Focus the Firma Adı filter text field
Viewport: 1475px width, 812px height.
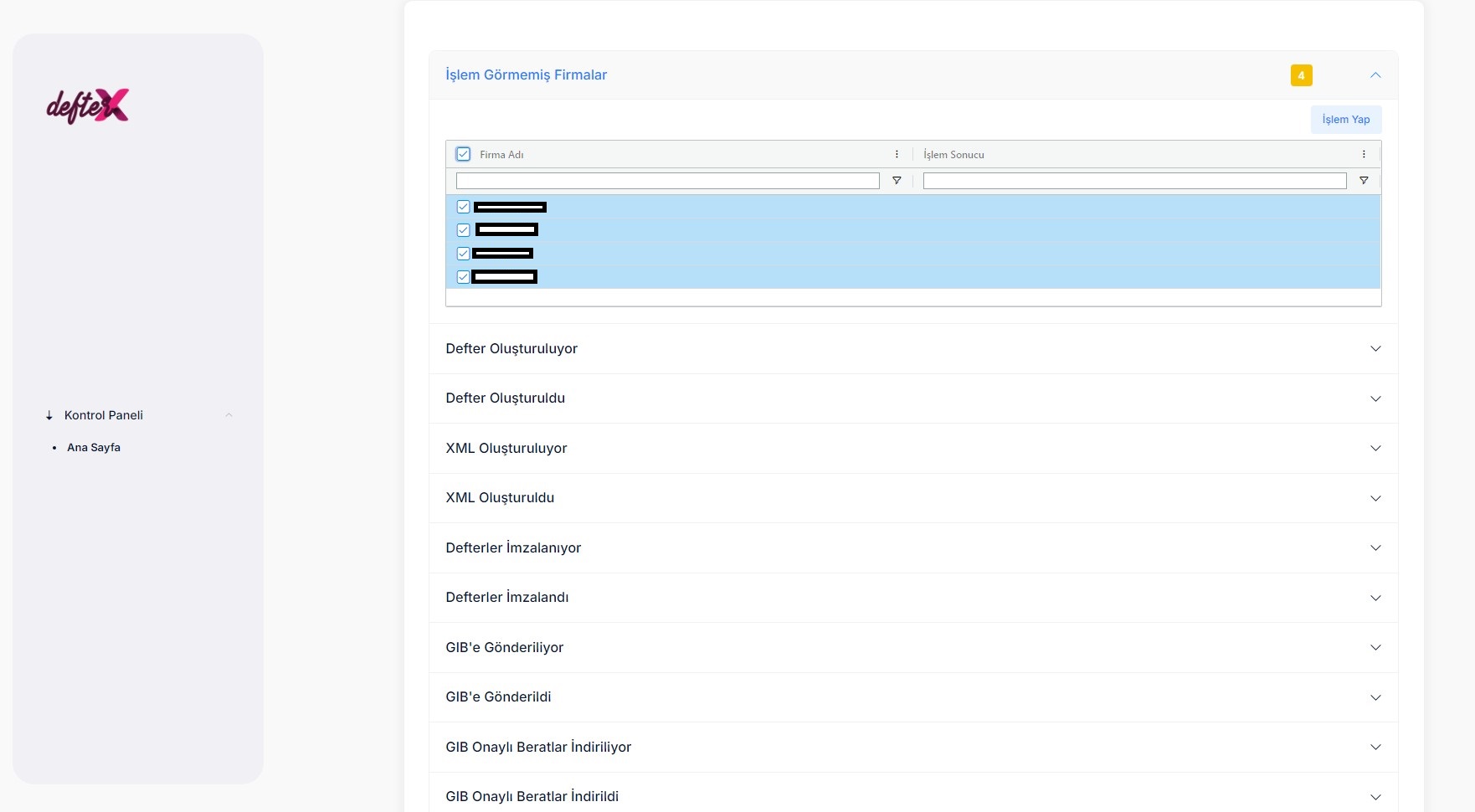(667, 181)
